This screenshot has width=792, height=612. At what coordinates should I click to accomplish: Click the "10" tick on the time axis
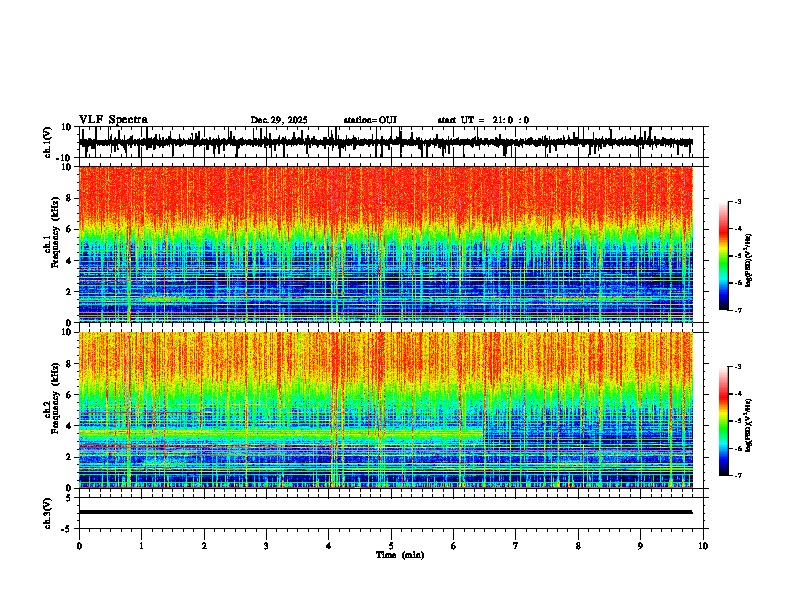pos(703,546)
